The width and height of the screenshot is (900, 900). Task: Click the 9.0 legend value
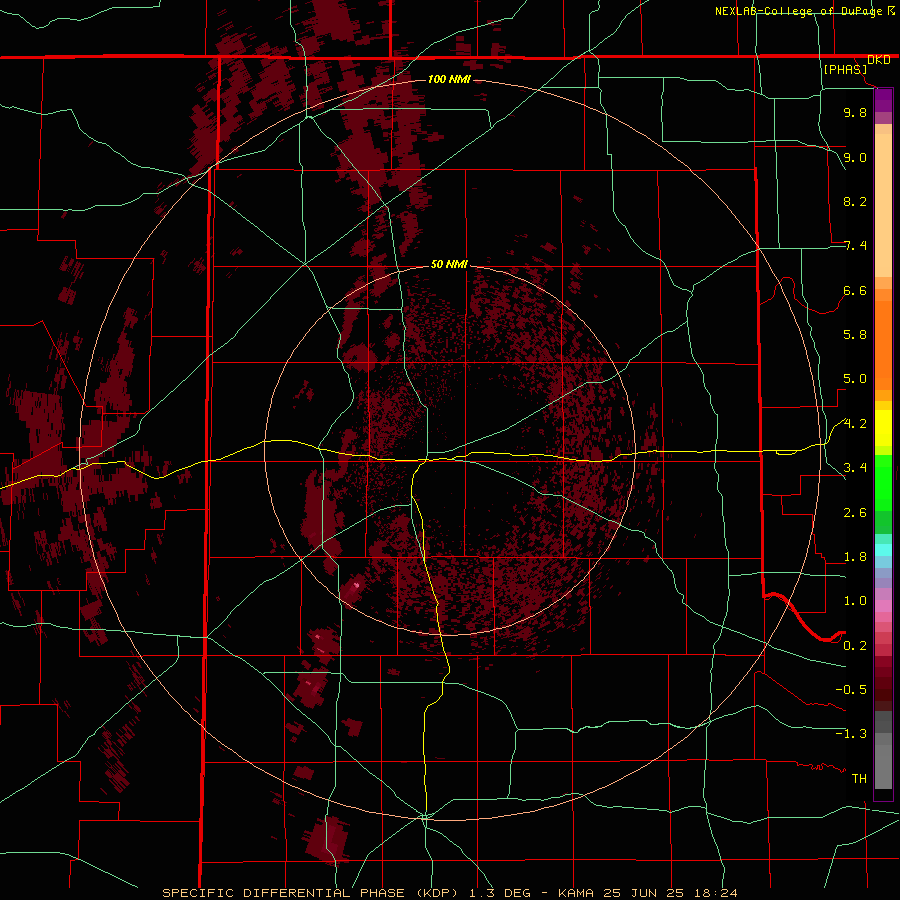855,158
